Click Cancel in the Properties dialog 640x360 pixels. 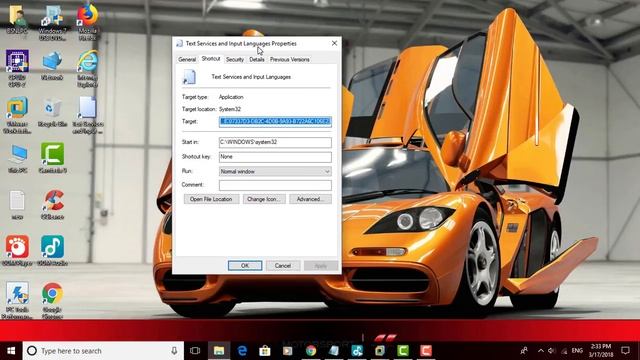[283, 266]
